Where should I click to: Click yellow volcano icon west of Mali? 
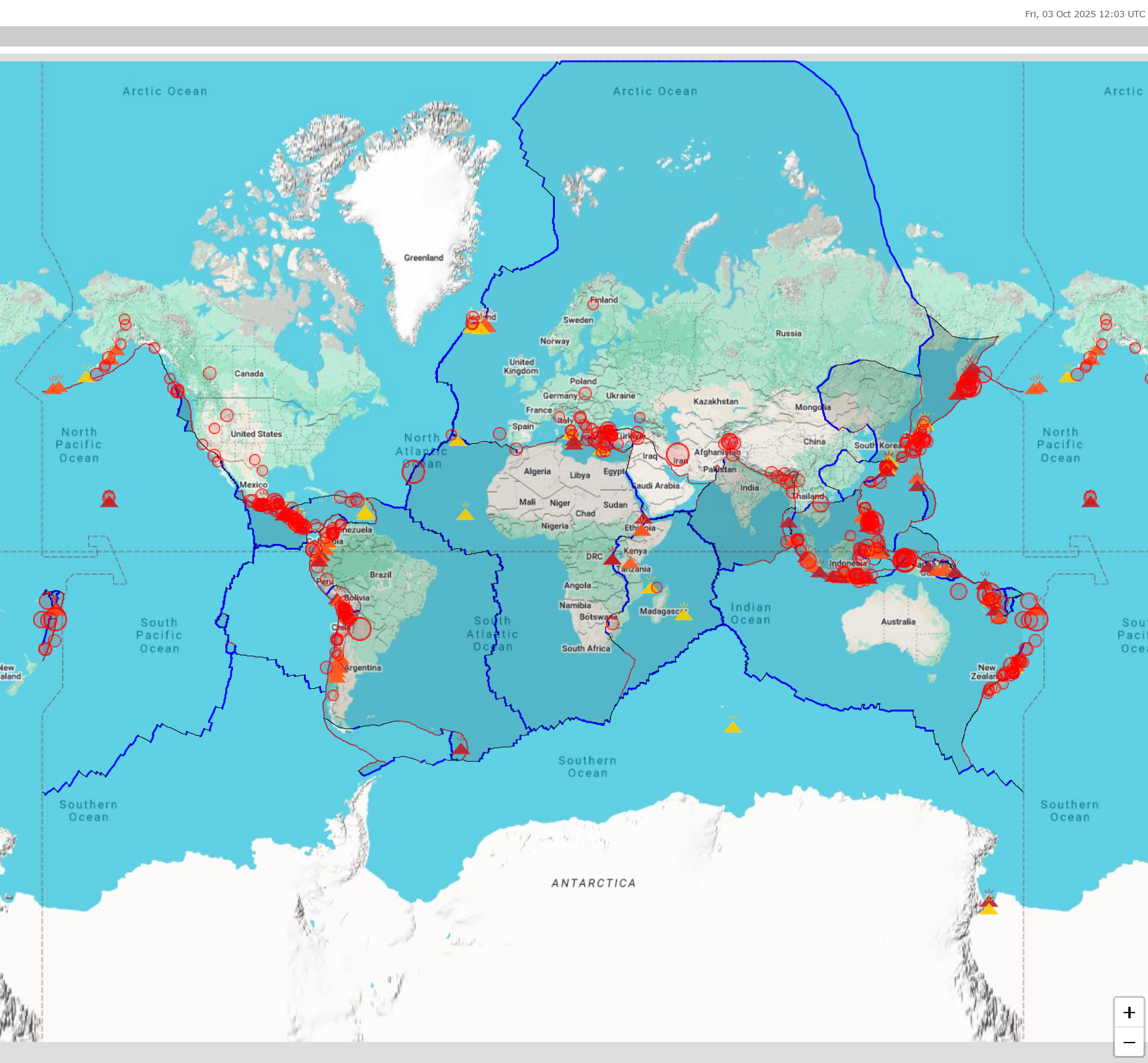(465, 513)
